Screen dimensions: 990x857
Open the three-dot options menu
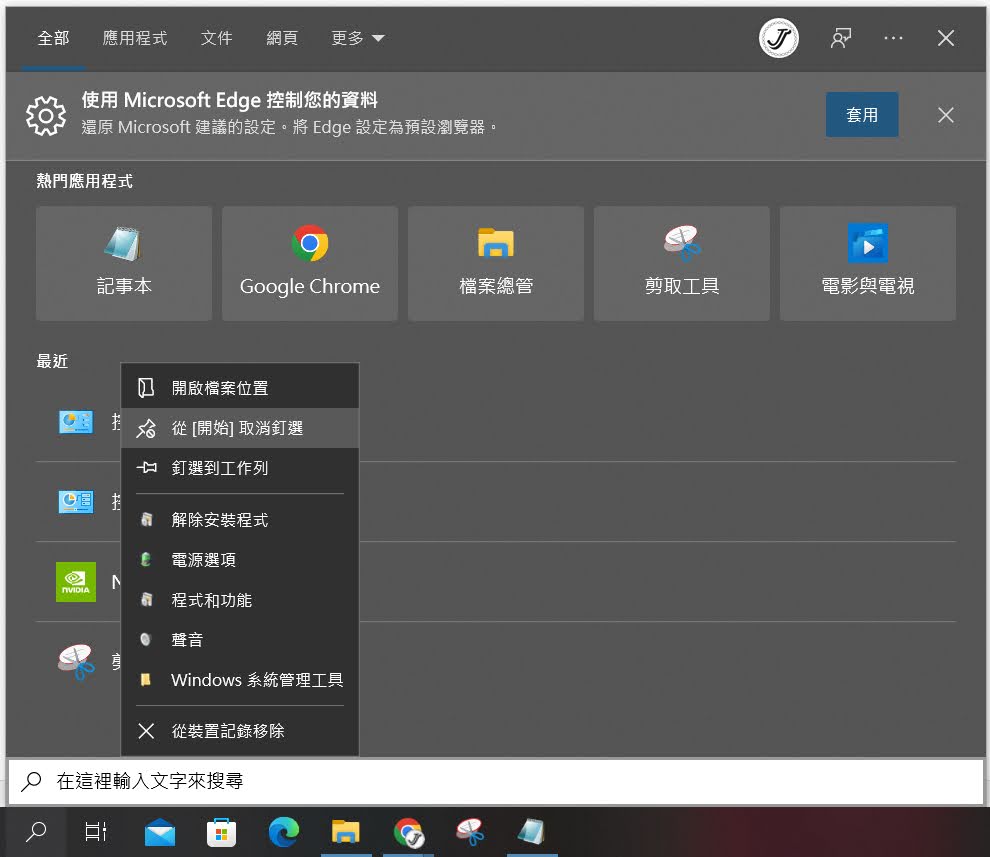pos(893,38)
